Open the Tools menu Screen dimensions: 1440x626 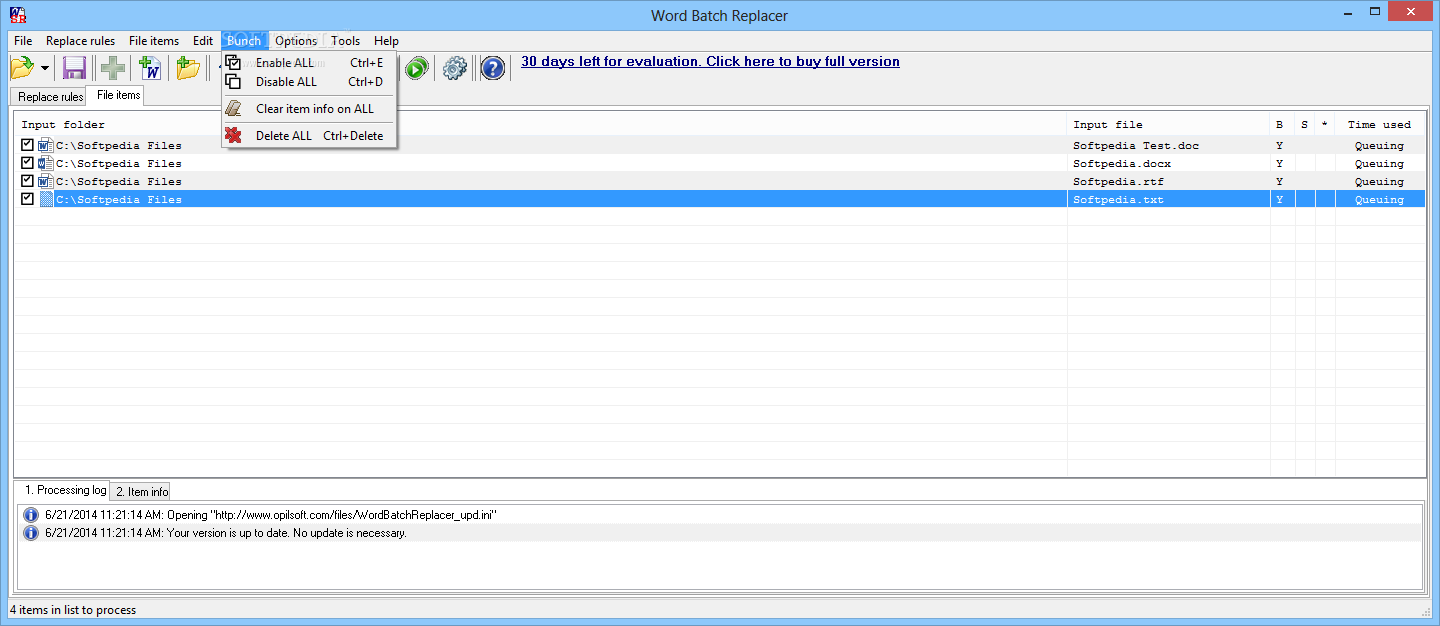(346, 41)
